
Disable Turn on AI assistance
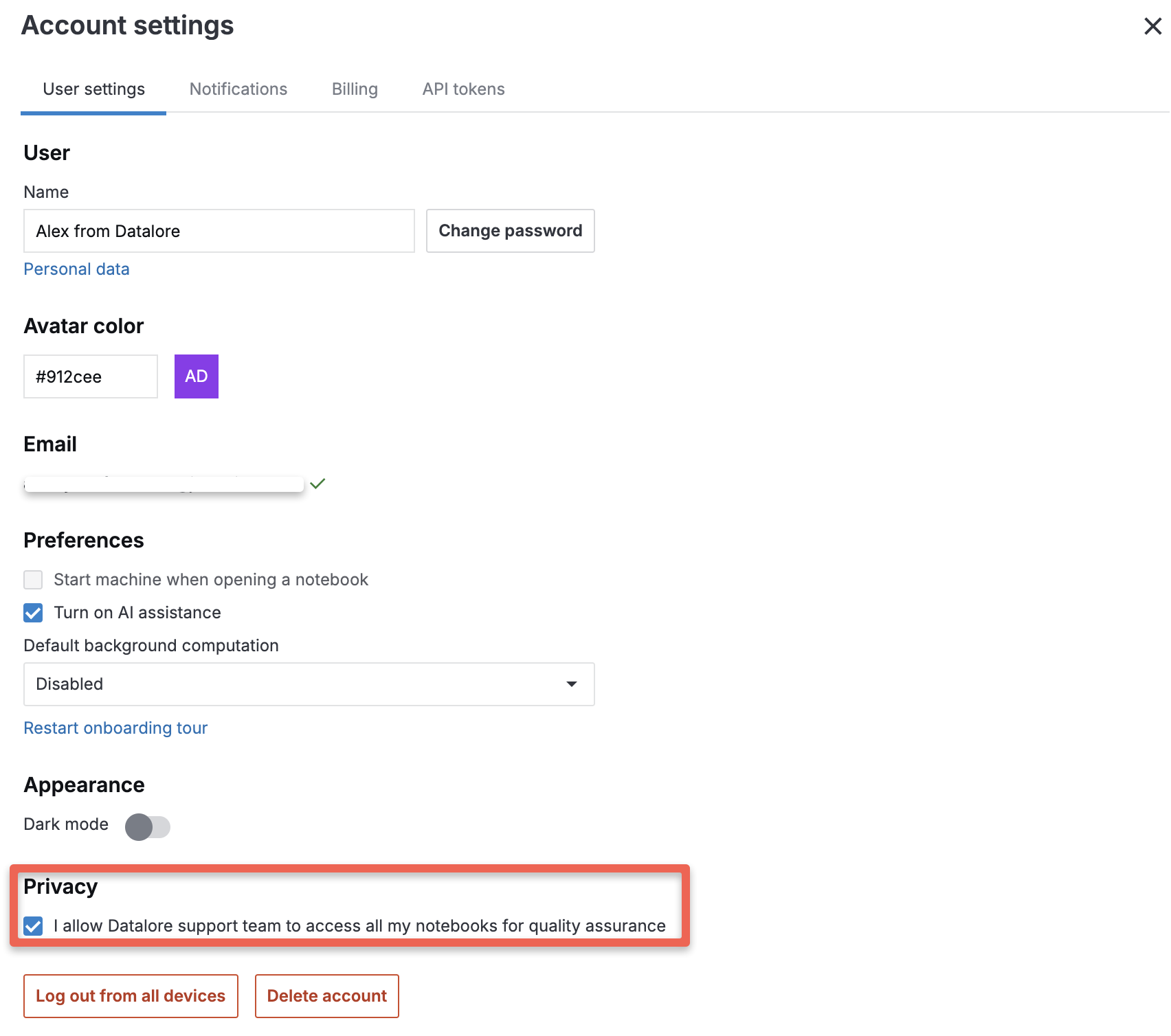click(x=32, y=613)
